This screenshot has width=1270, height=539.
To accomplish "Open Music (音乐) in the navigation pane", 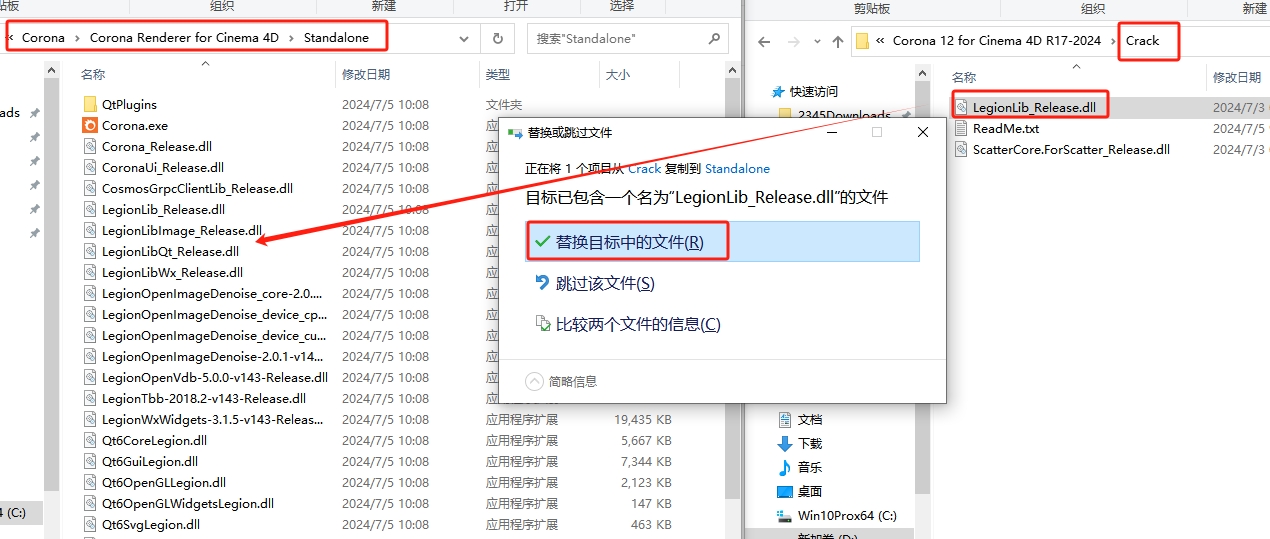I will pyautogui.click(x=809, y=468).
